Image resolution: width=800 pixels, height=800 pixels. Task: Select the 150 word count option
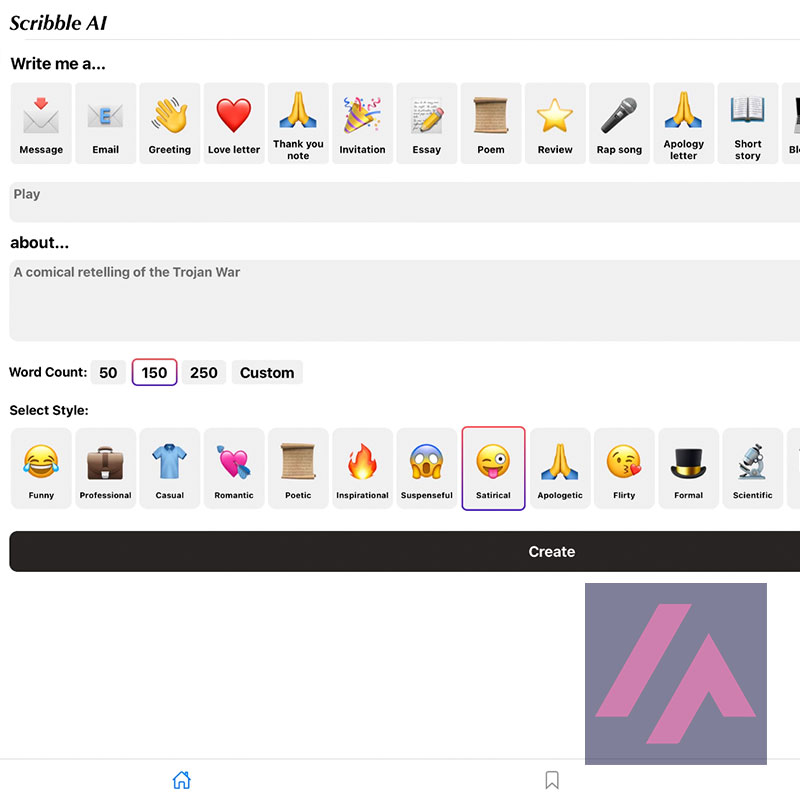pos(154,373)
